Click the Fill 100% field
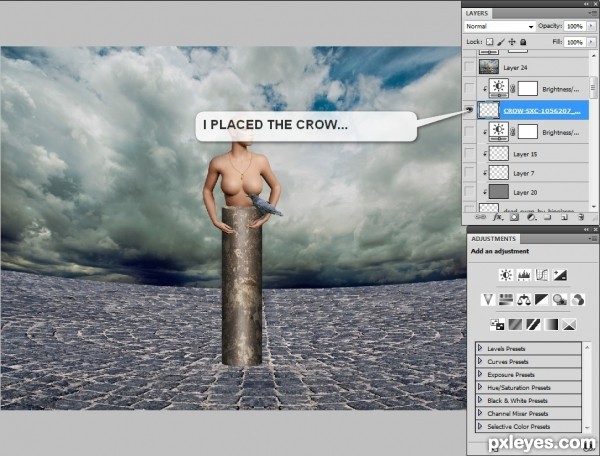 575,42
